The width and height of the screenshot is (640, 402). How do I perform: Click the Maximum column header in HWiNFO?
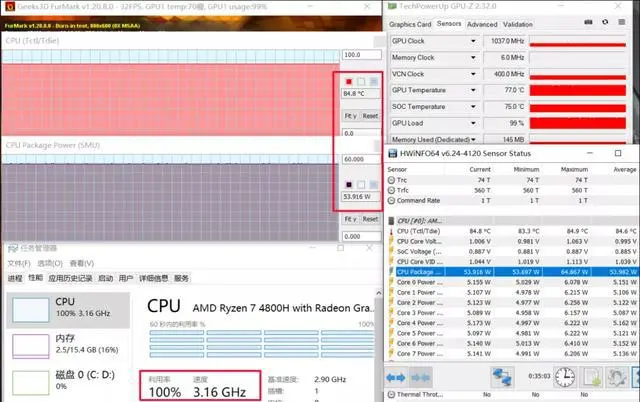coord(574,169)
